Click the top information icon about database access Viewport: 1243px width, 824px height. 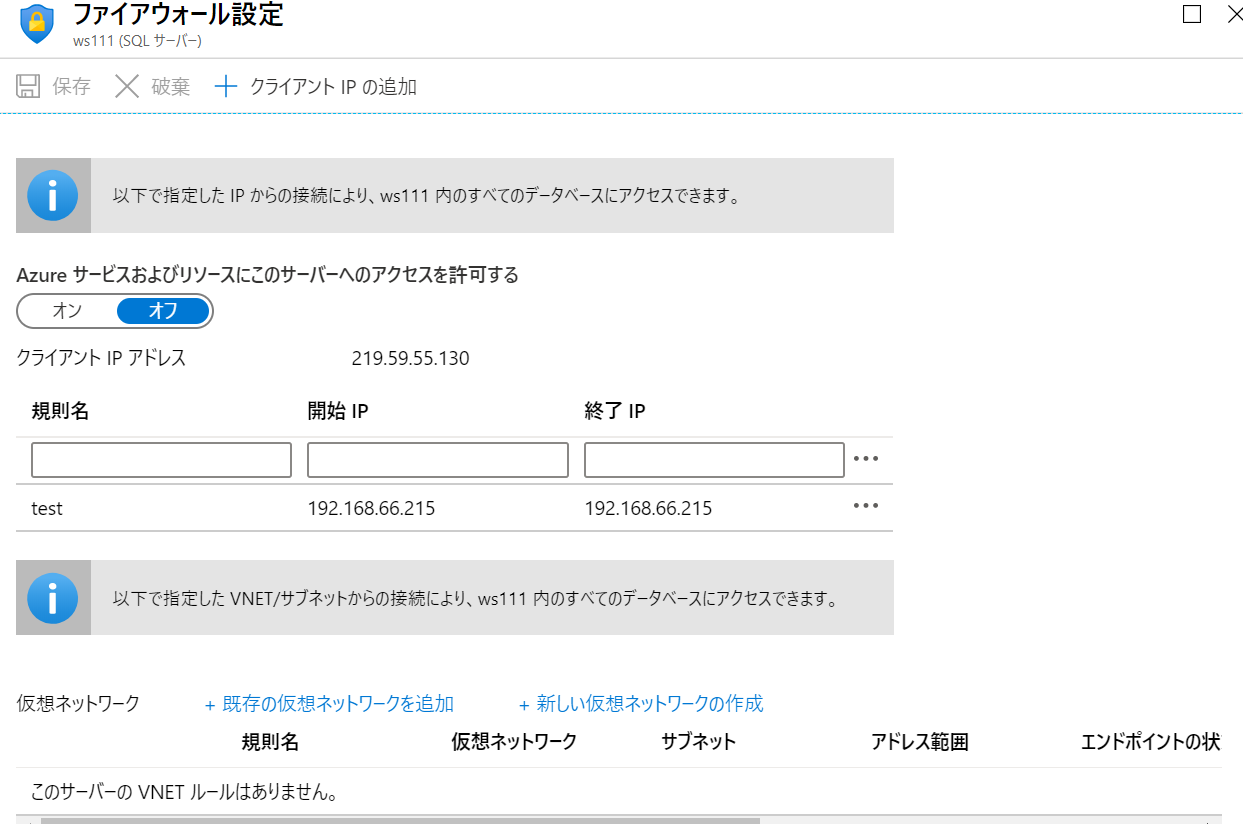[x=52, y=195]
